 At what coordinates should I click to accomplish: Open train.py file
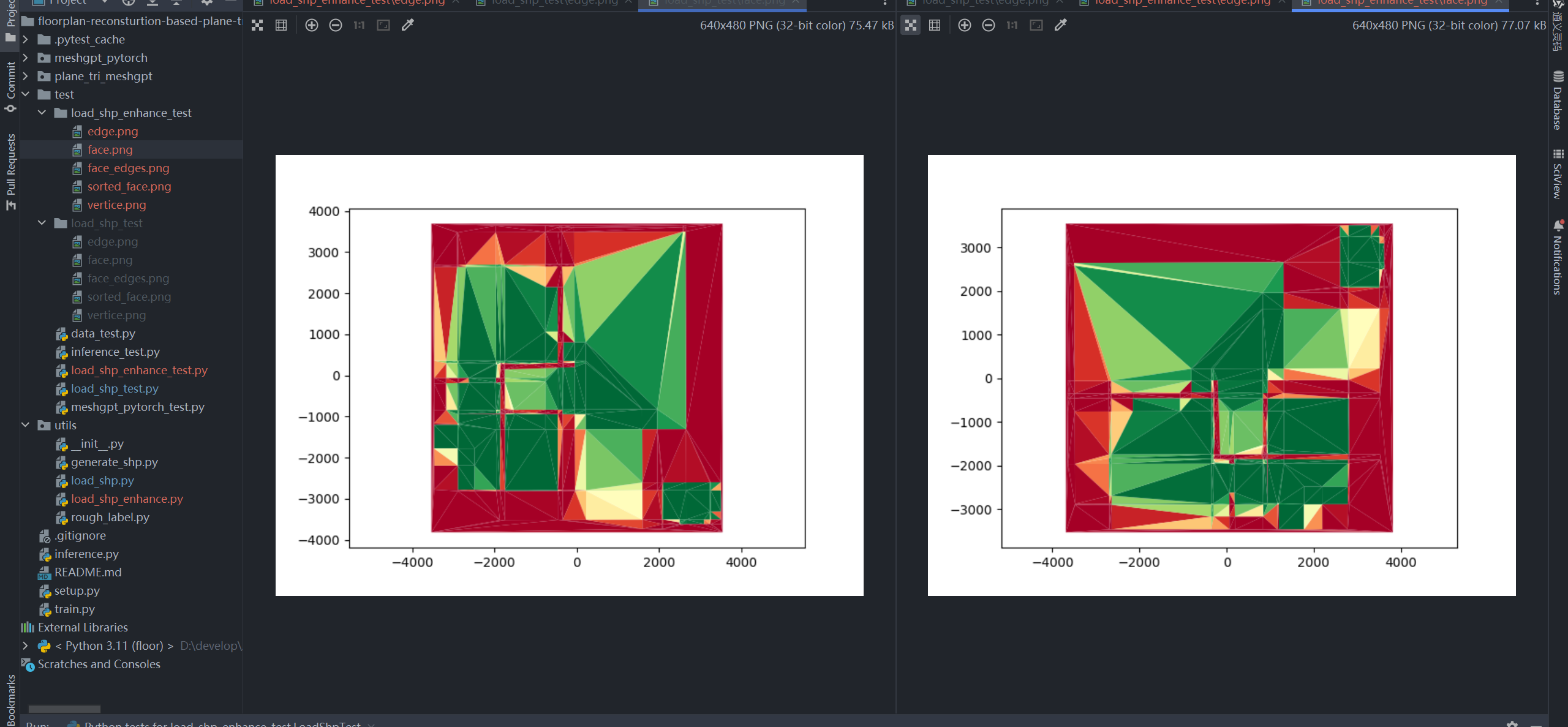point(74,609)
